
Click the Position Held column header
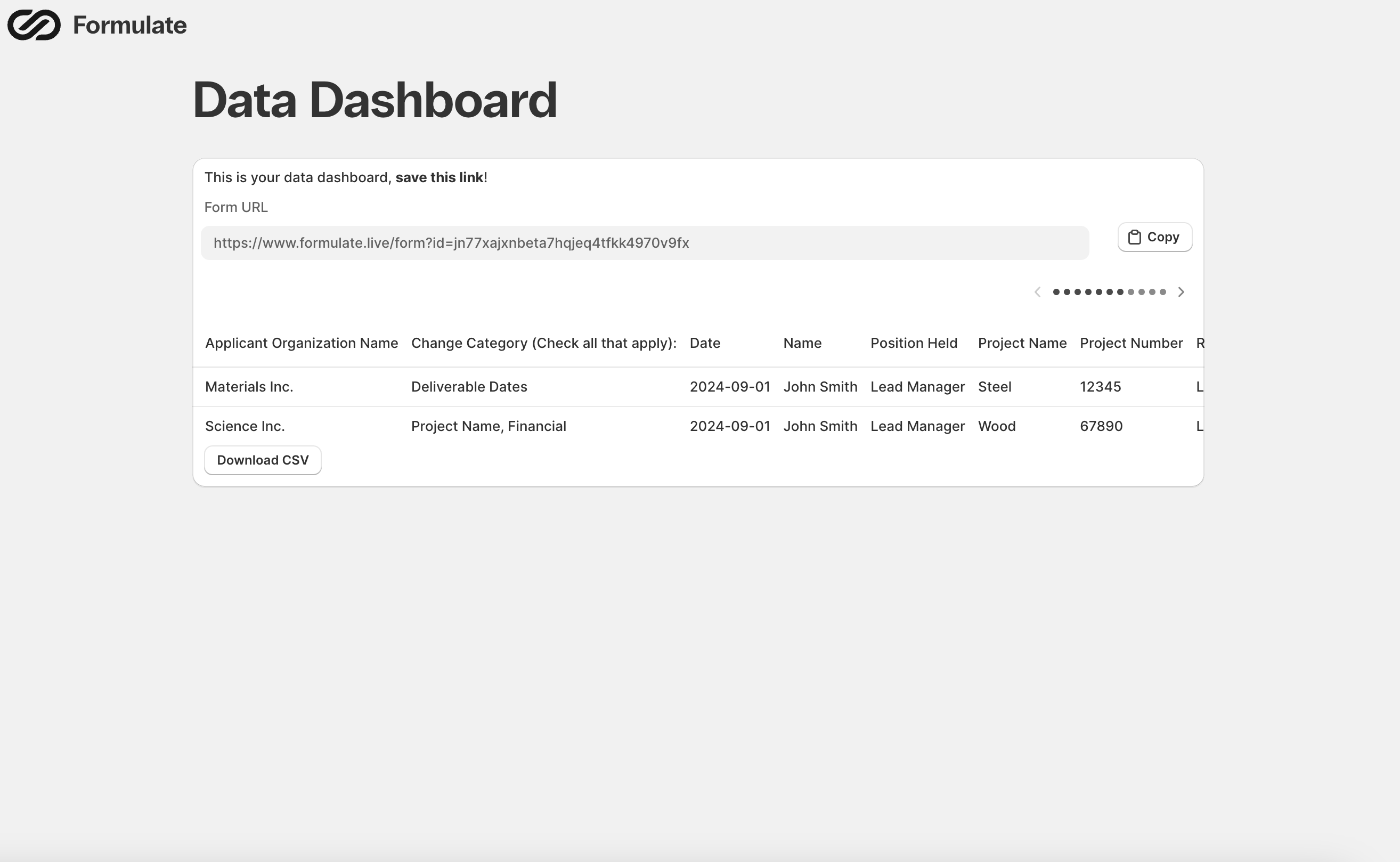[913, 343]
